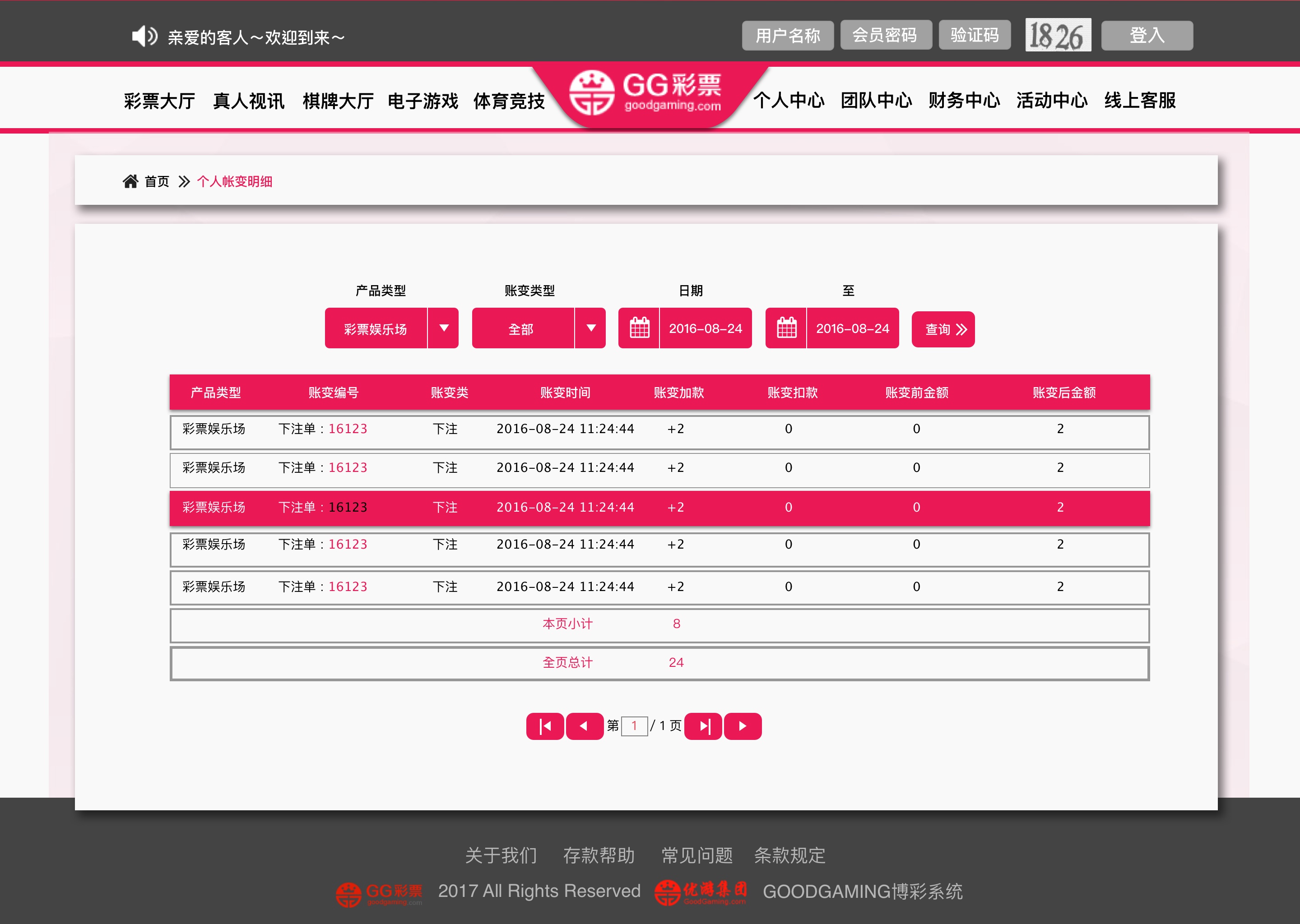Open the 财务中心 menu item
The width and height of the screenshot is (1300, 924).
click(x=964, y=101)
